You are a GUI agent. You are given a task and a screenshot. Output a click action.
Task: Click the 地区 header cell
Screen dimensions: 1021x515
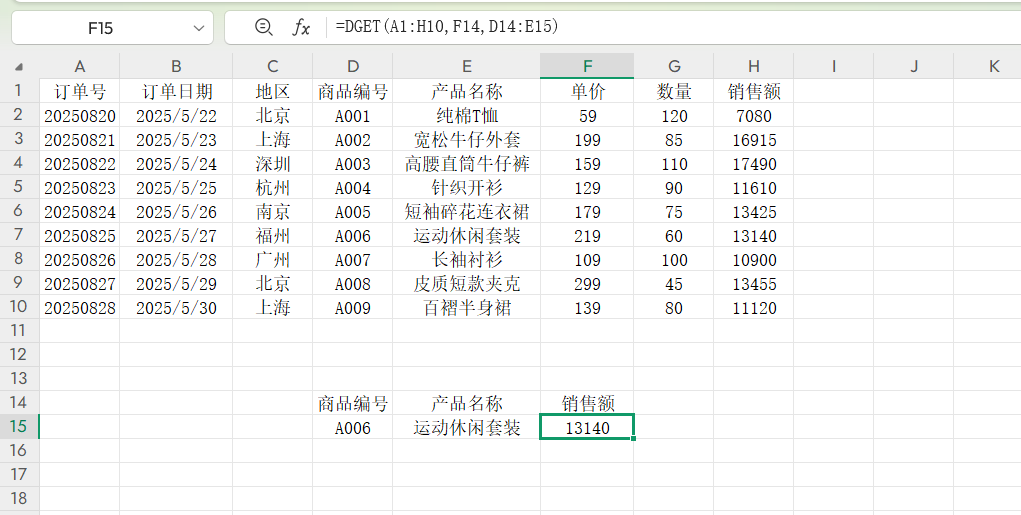(x=272, y=91)
